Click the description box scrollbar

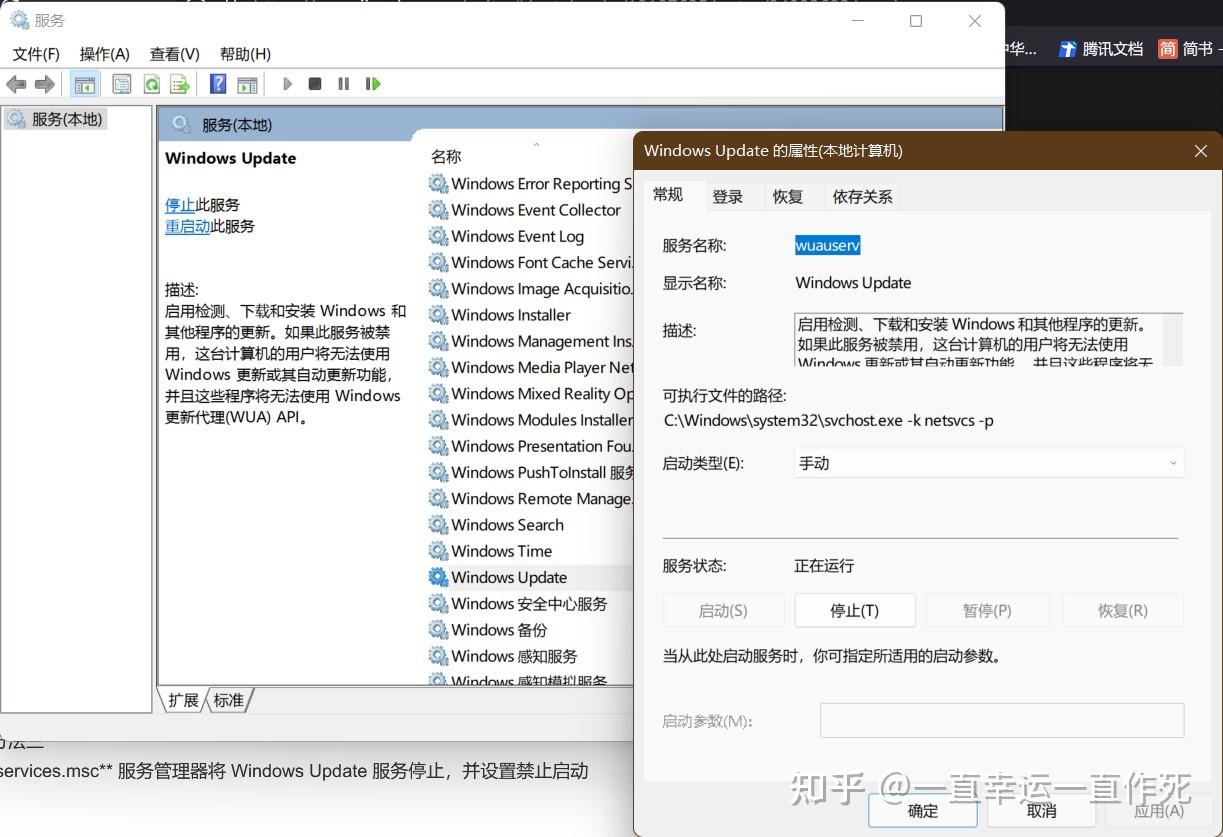tap(1173, 339)
